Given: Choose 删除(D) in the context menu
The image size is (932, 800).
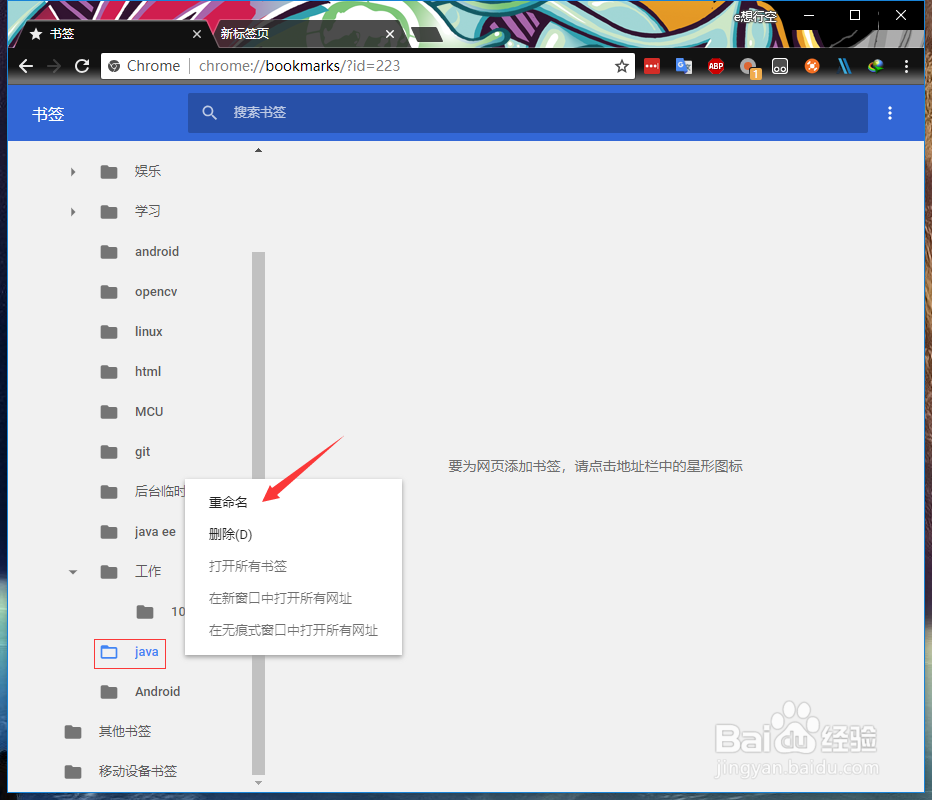Looking at the screenshot, I should [231, 533].
